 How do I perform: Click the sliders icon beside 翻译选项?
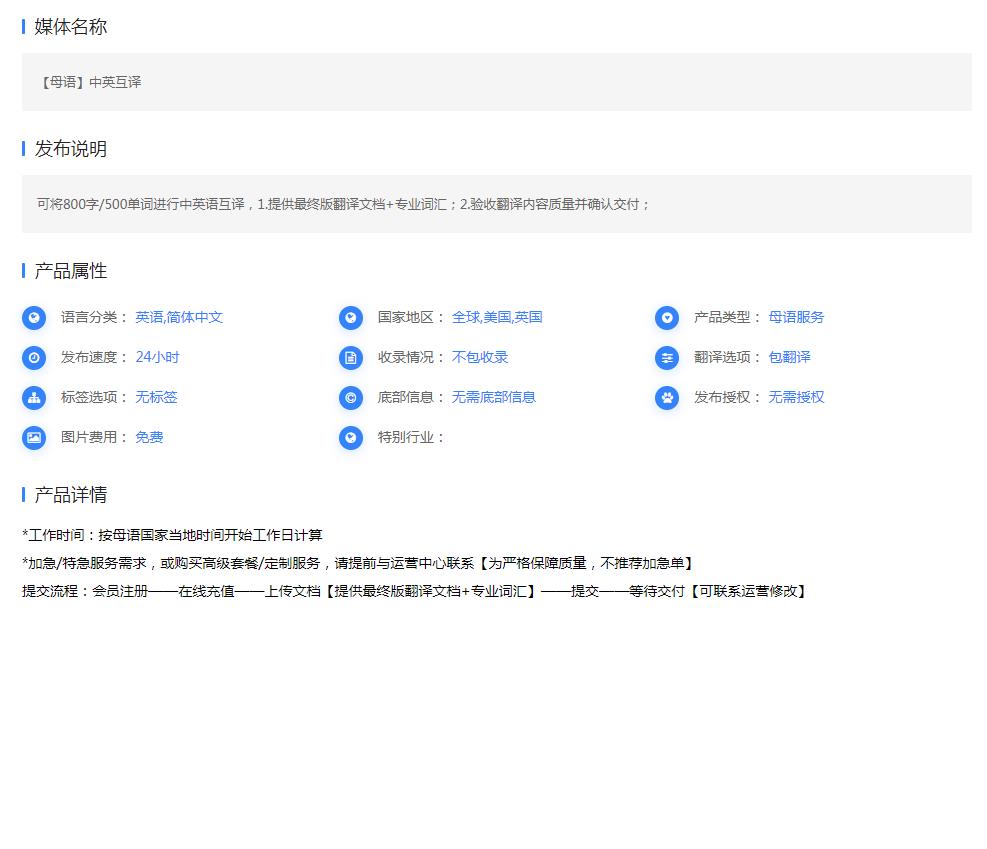pyautogui.click(x=667, y=357)
